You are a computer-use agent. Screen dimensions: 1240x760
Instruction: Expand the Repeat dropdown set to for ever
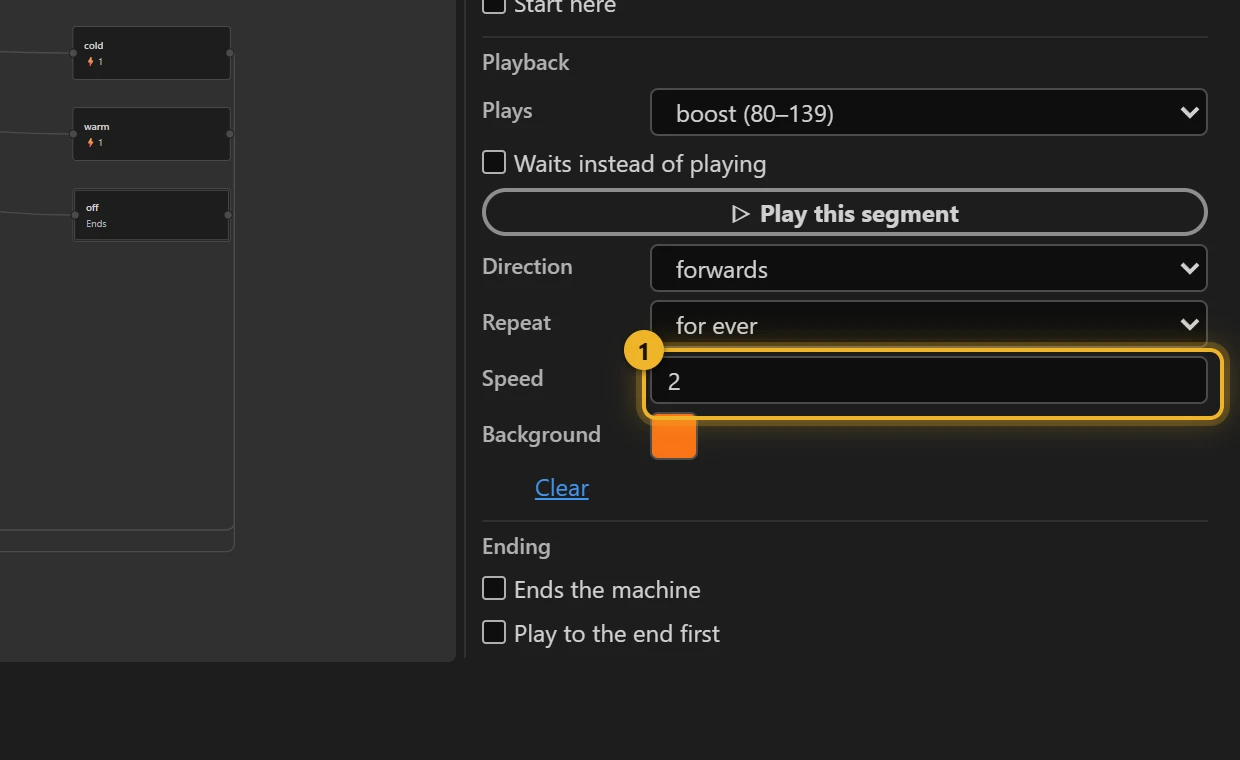[929, 324]
